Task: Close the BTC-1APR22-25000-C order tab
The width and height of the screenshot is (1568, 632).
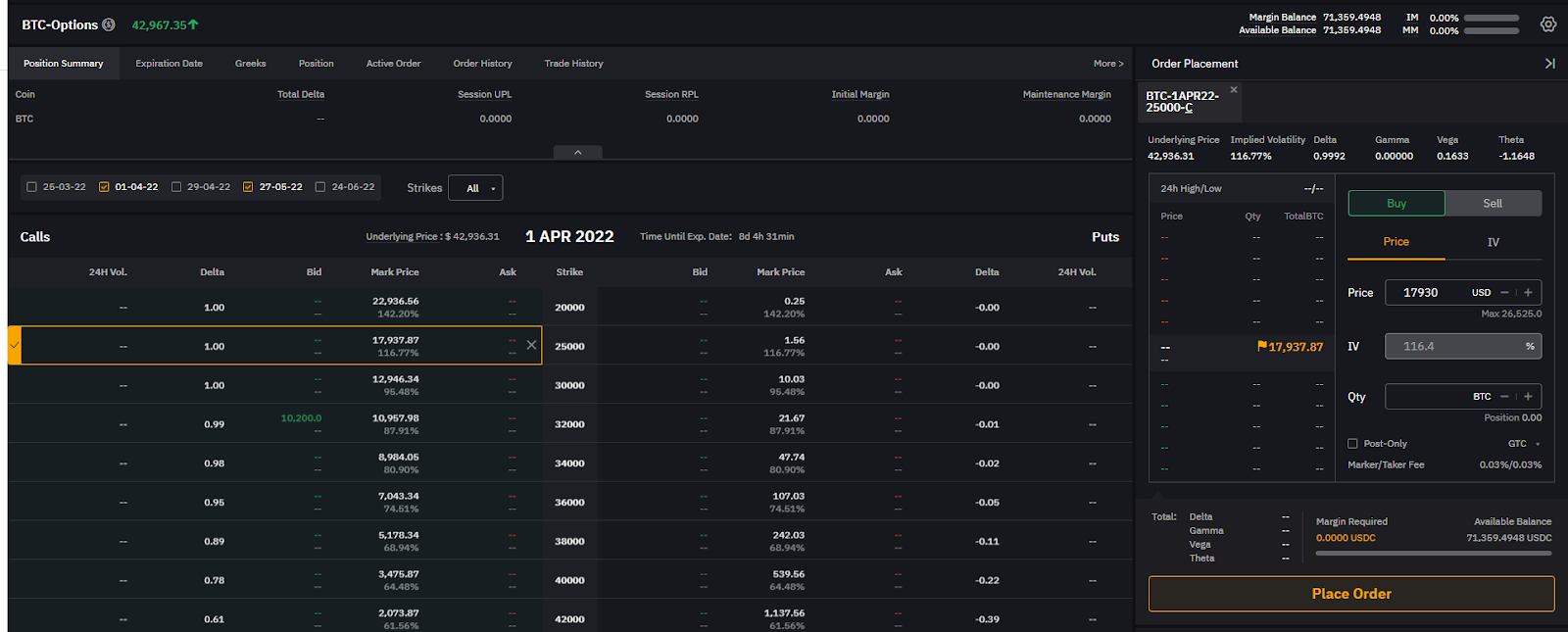Action: (x=1234, y=90)
